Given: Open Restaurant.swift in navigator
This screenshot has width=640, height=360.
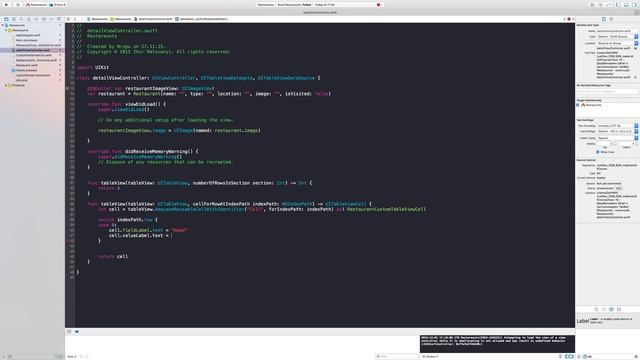Looking at the screenshot, I should tap(27, 65).
